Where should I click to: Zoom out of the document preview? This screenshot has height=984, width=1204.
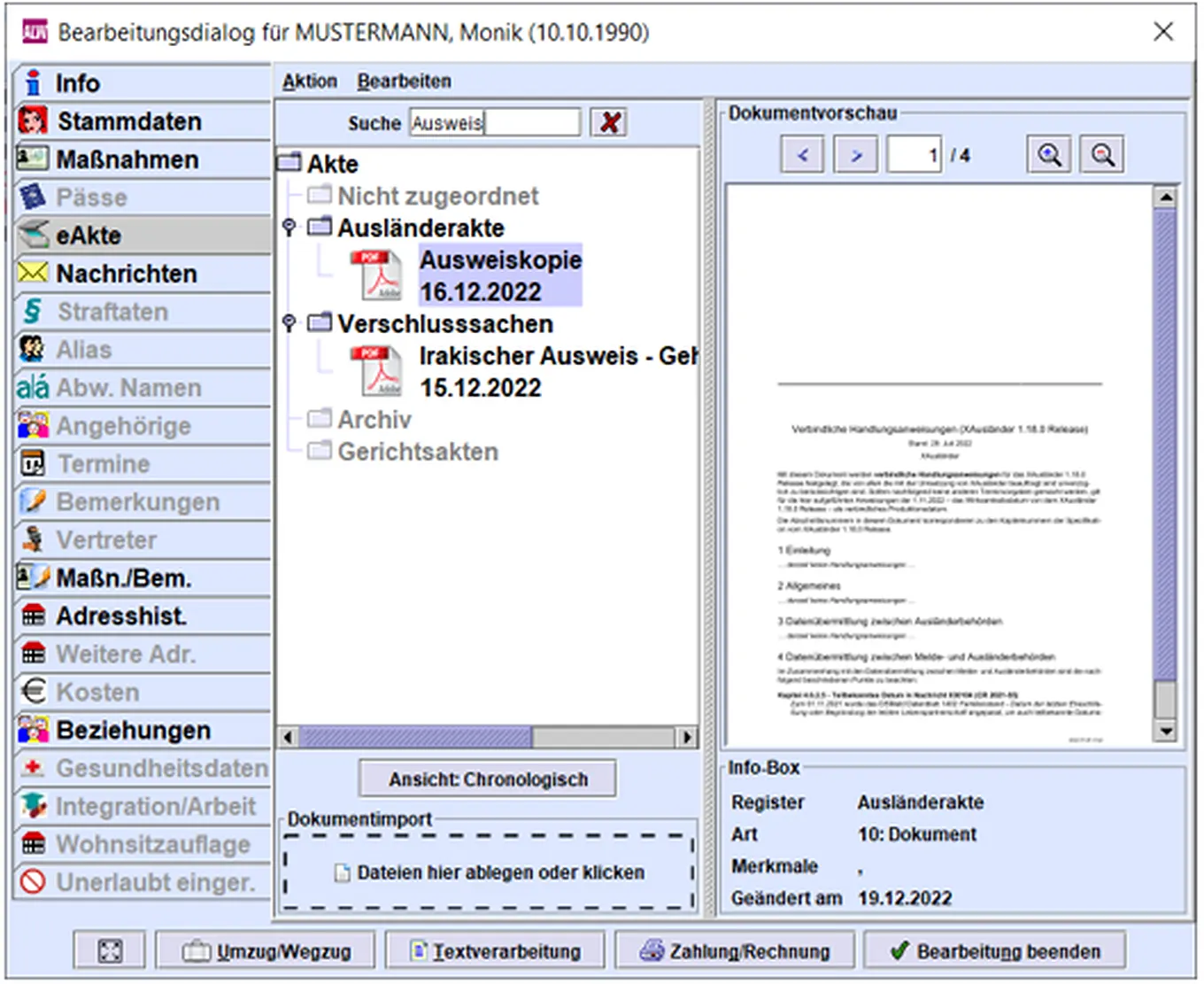pos(1102,155)
